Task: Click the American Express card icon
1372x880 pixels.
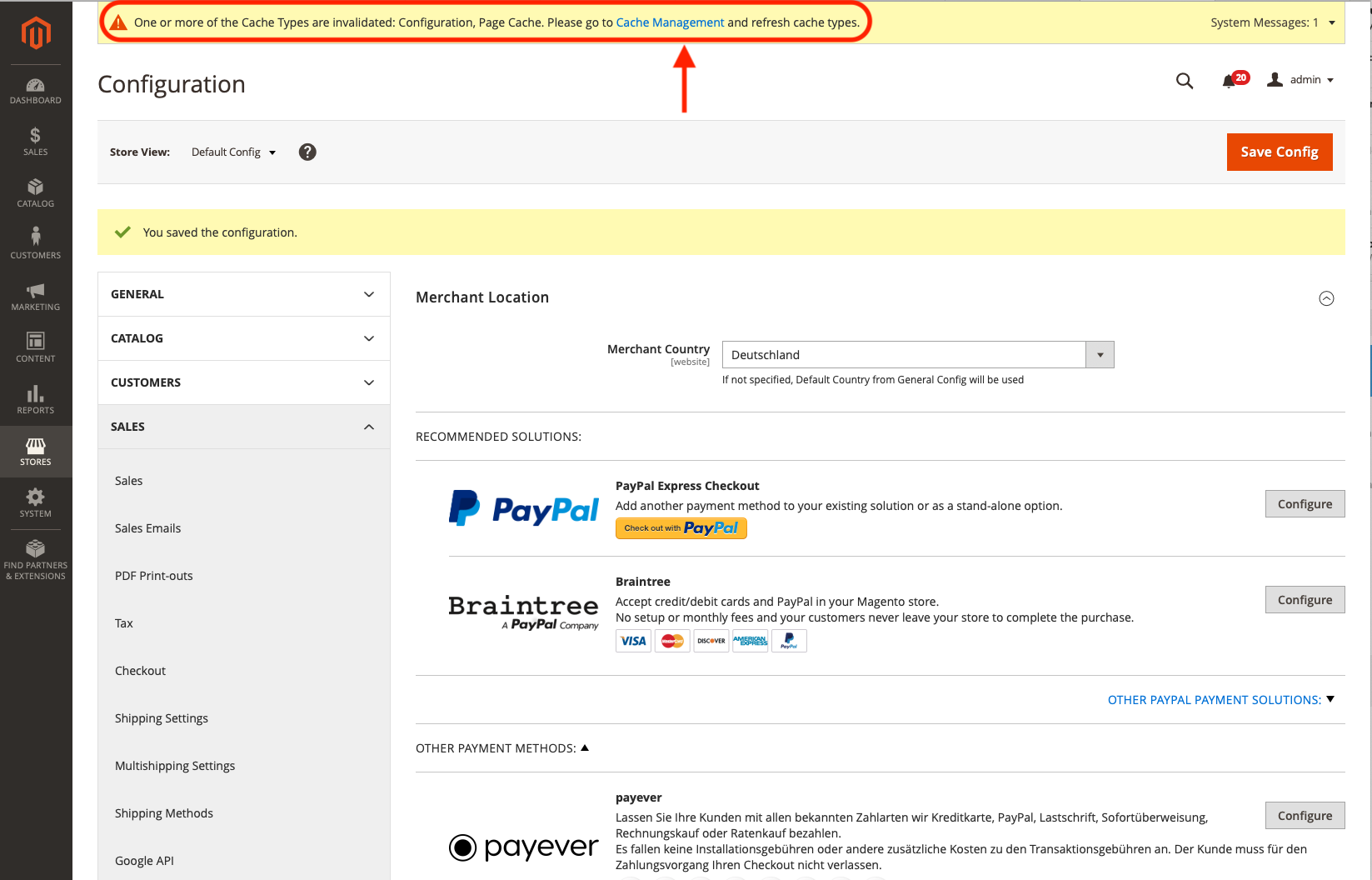Action: pyautogui.click(x=751, y=641)
